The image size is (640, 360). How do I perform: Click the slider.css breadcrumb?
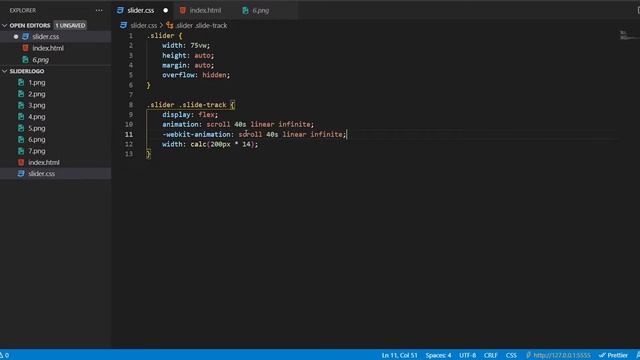(x=143, y=25)
